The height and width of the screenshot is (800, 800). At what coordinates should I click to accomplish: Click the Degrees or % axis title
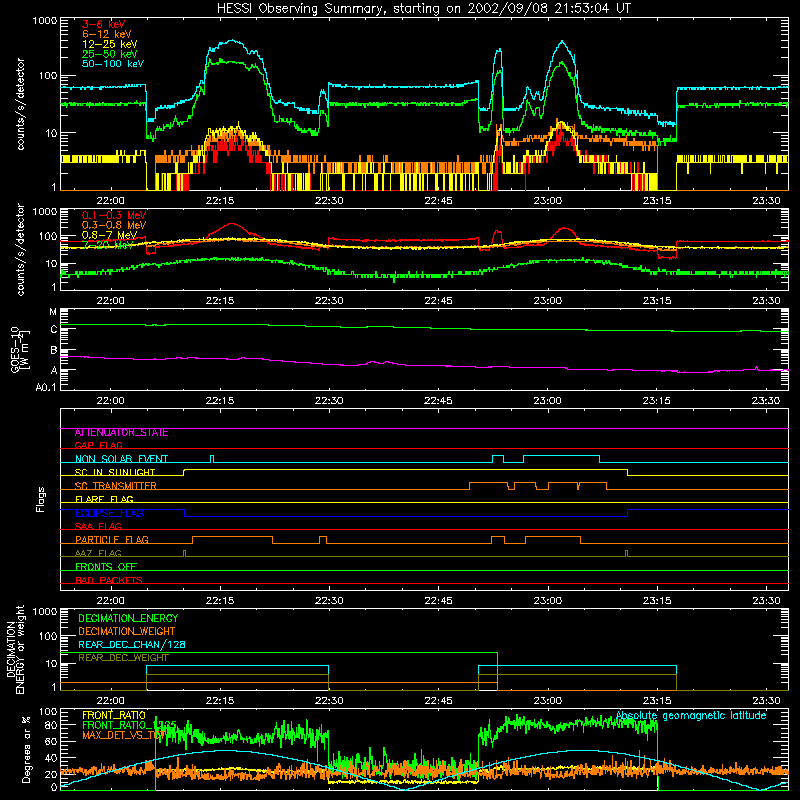(26, 749)
